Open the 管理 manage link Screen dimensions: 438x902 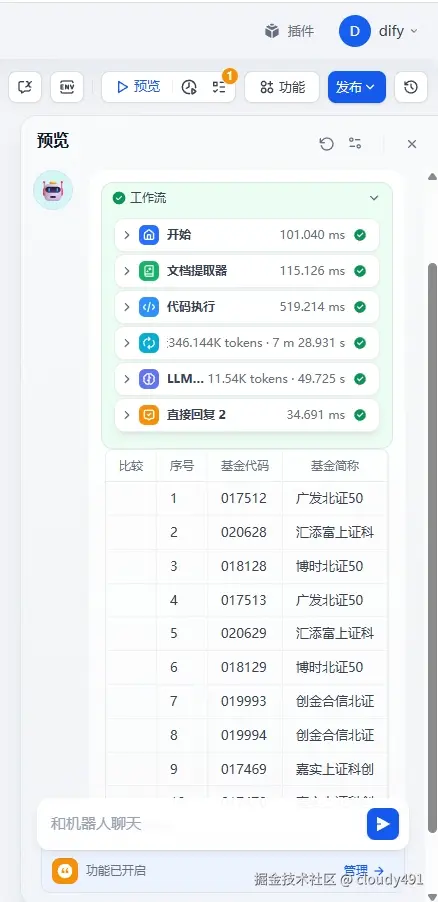click(x=363, y=870)
